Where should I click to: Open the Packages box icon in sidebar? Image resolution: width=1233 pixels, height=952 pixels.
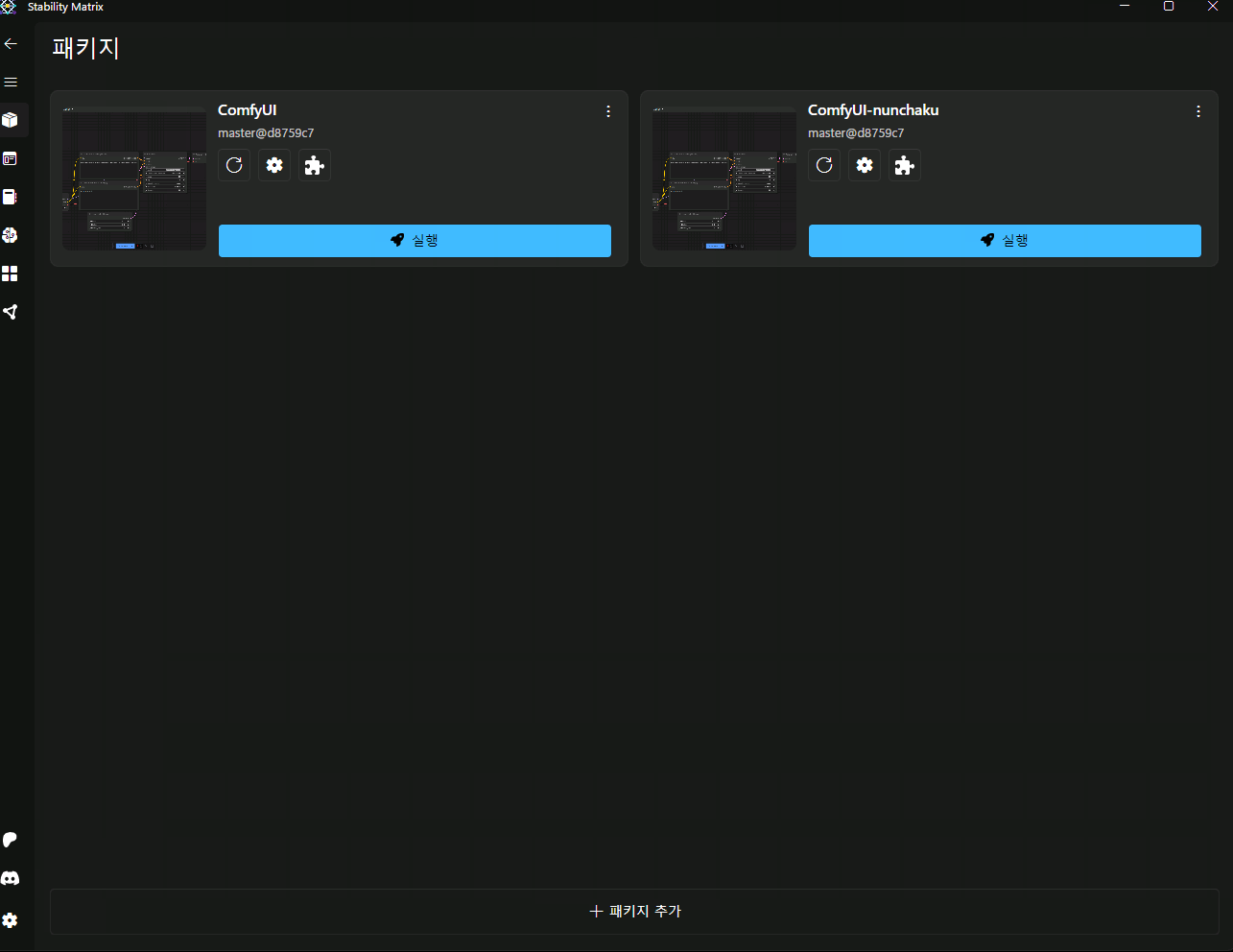(11, 120)
